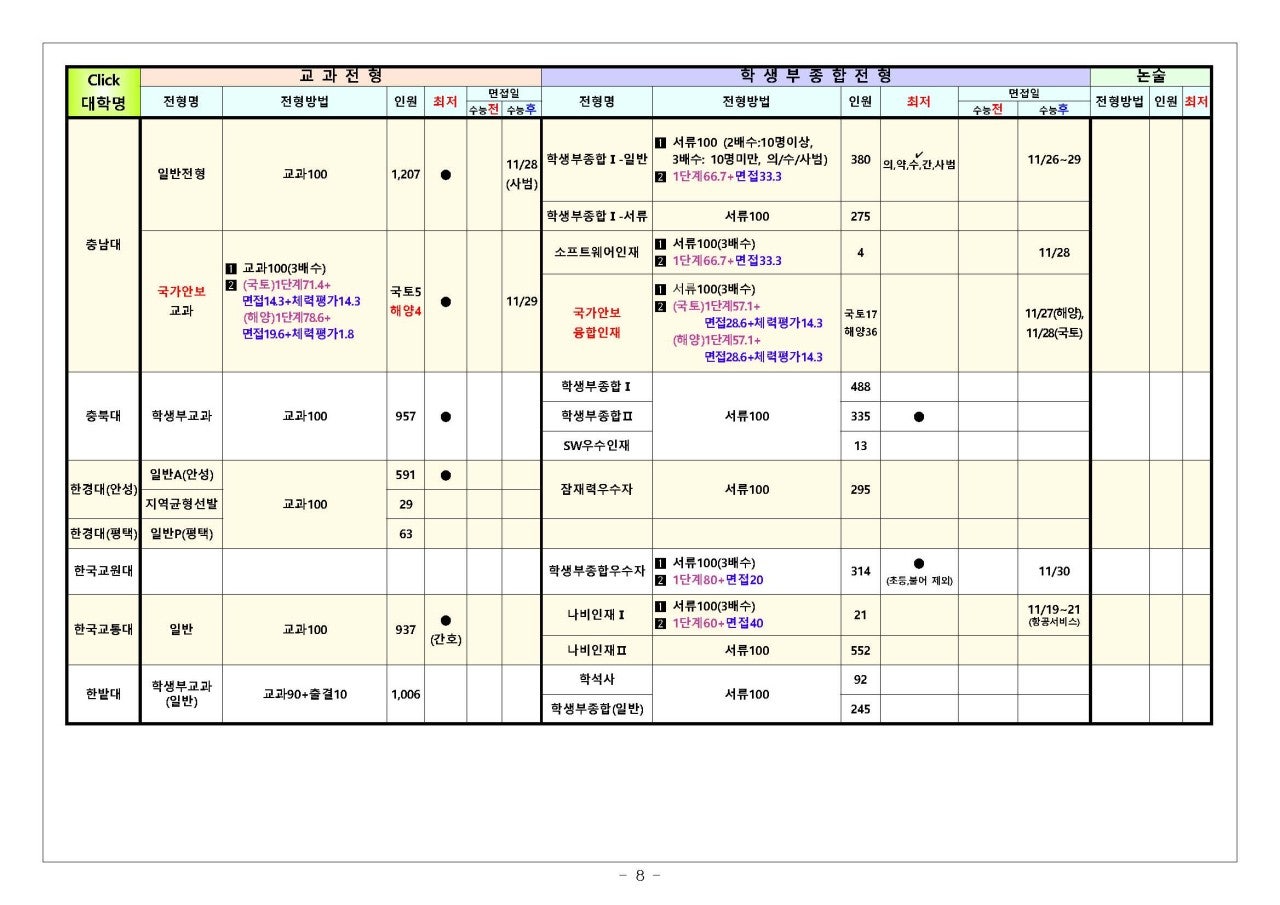Image resolution: width=1280 pixels, height=905 pixels.
Task: Click the 11/27(해양), 11/28(국토) date cell
Action: [x=1054, y=322]
